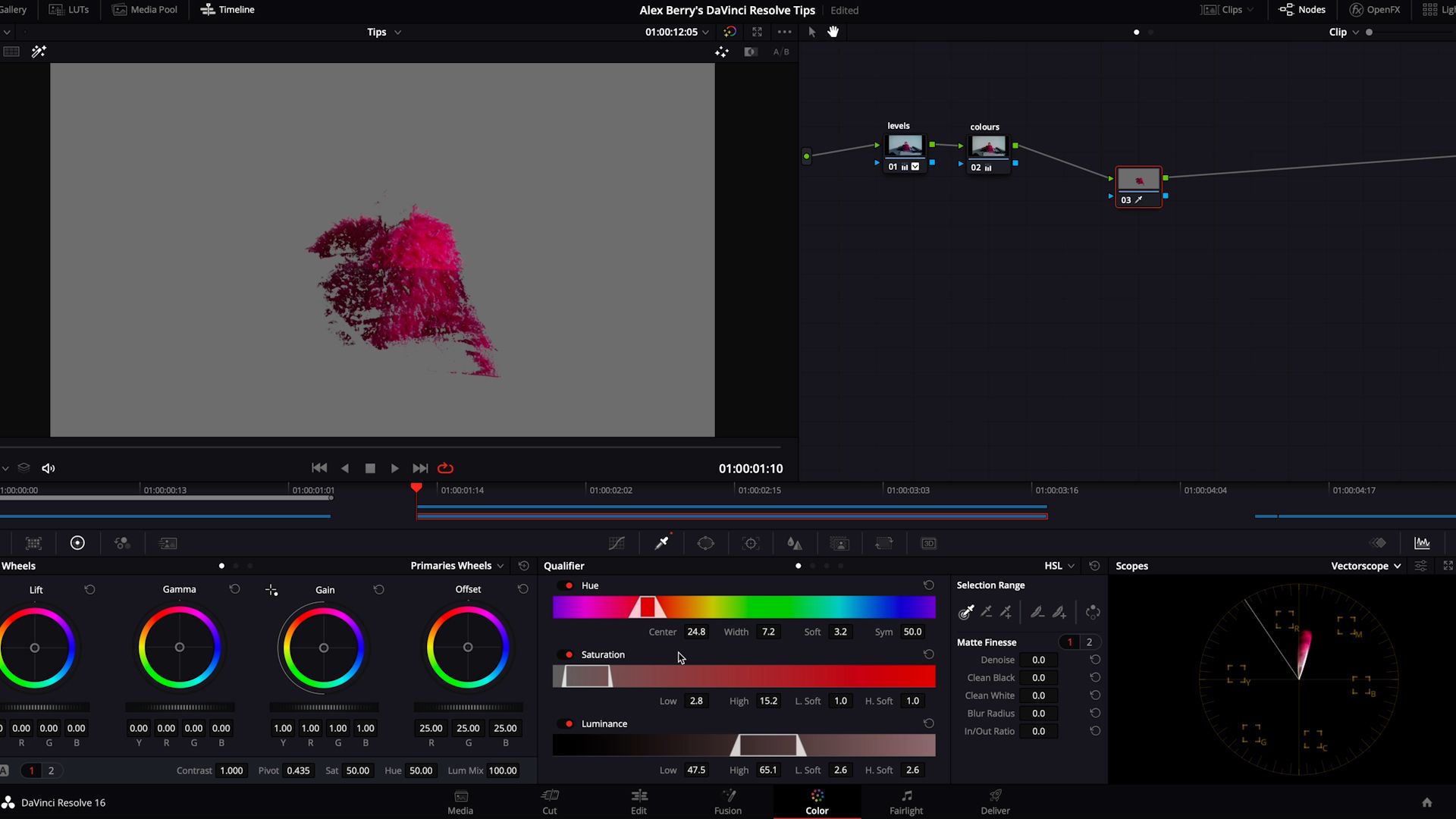The height and width of the screenshot is (819, 1456).
Task: Toggle the Hue qualifier enable dot
Action: (569, 585)
